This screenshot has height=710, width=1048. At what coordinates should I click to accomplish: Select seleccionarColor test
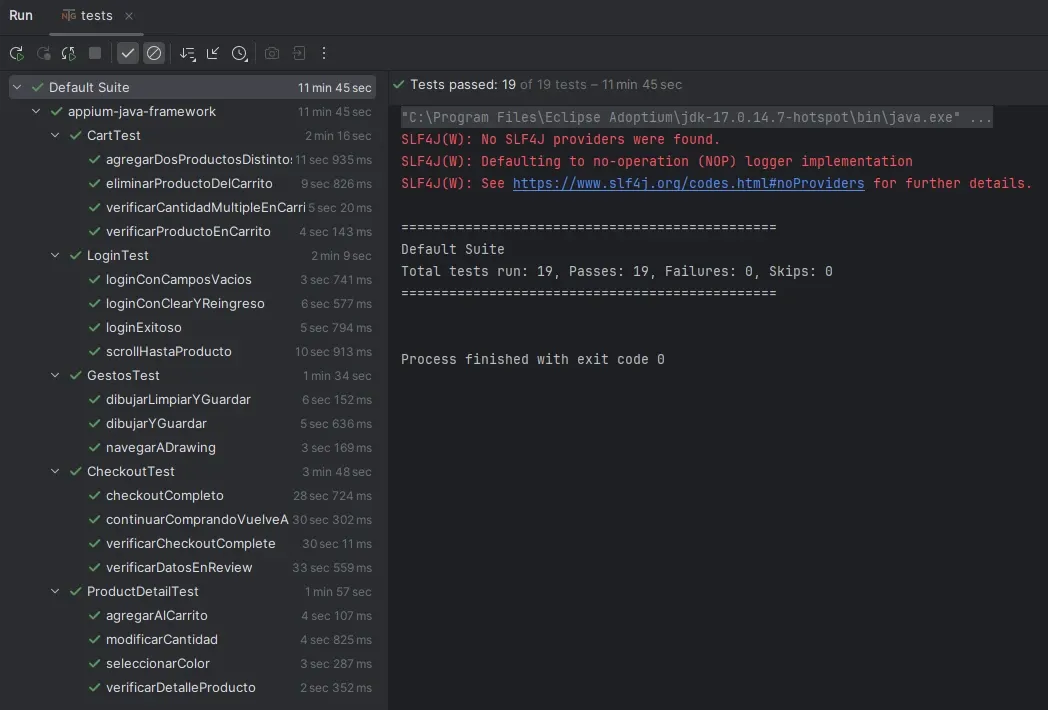pos(192,664)
